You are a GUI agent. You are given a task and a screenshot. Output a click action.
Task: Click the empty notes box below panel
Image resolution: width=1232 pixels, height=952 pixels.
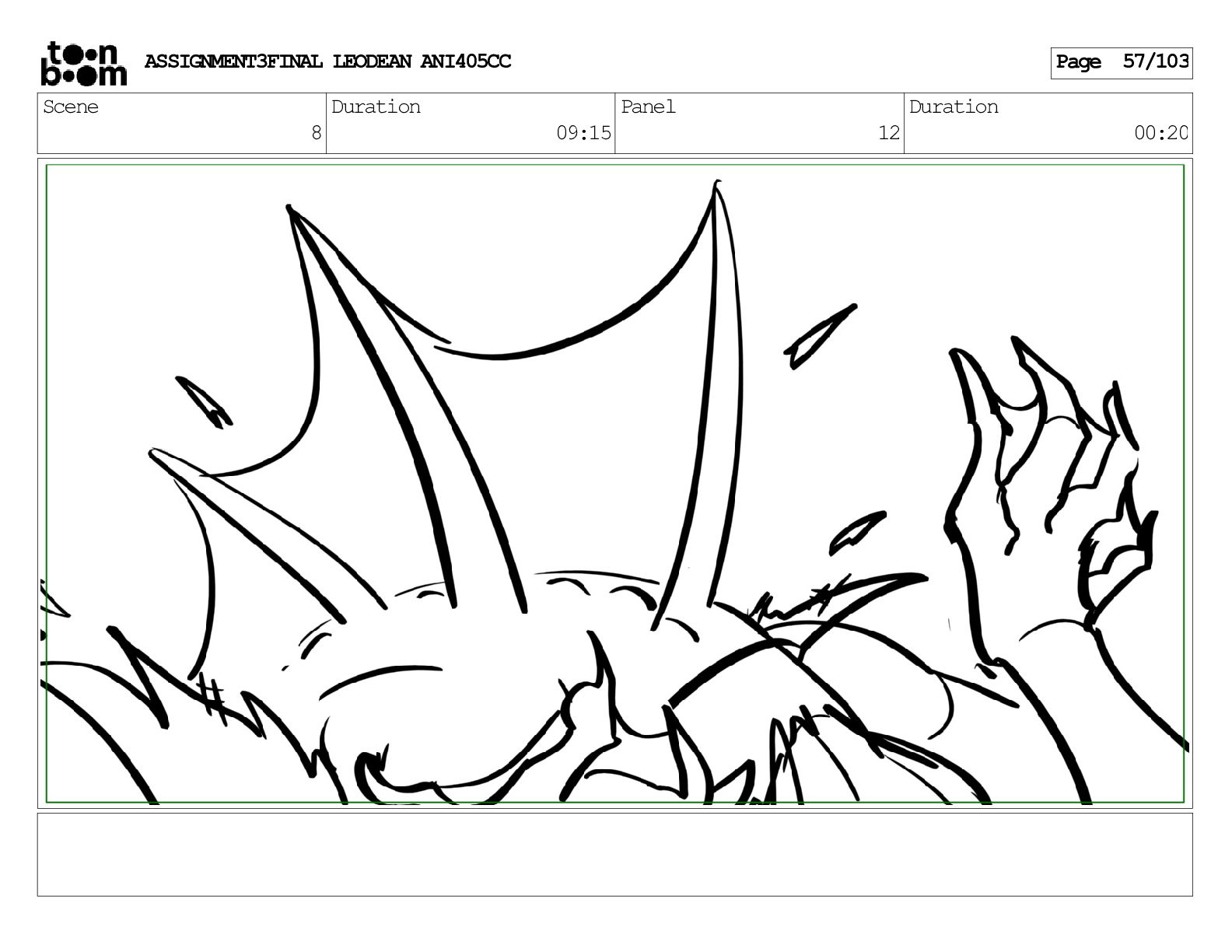pyautogui.click(x=615, y=854)
